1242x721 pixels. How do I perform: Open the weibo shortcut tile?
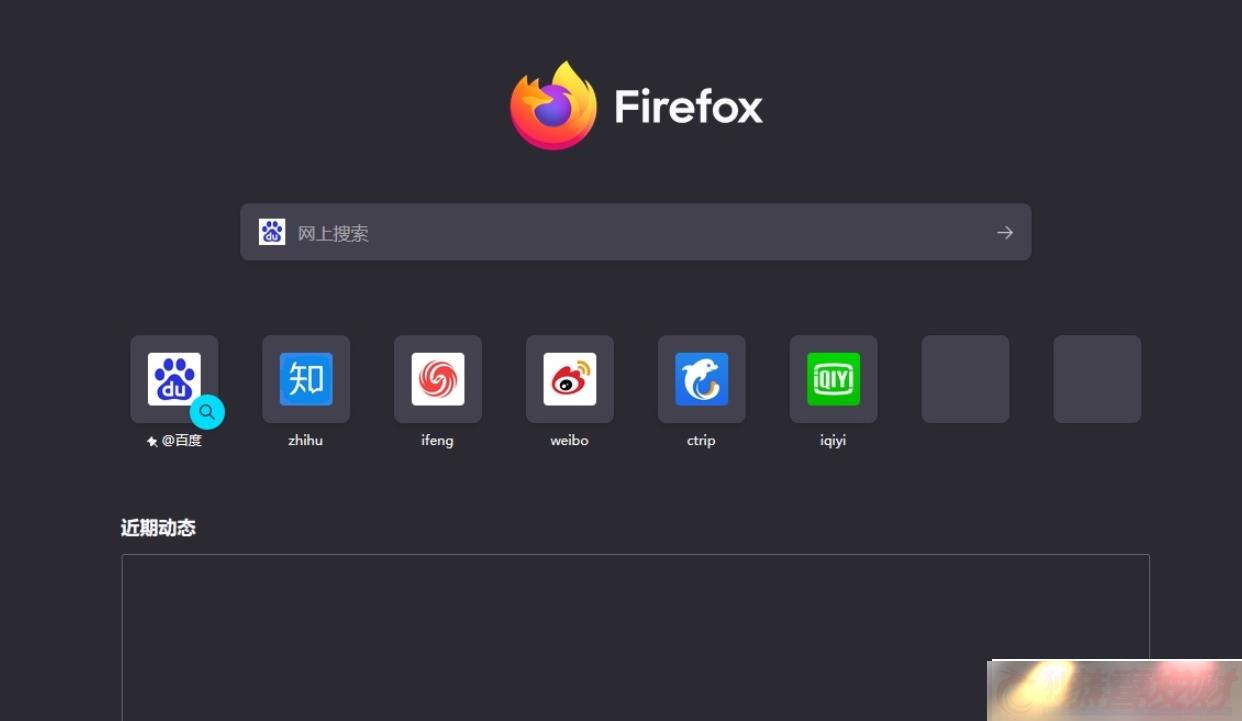click(570, 379)
